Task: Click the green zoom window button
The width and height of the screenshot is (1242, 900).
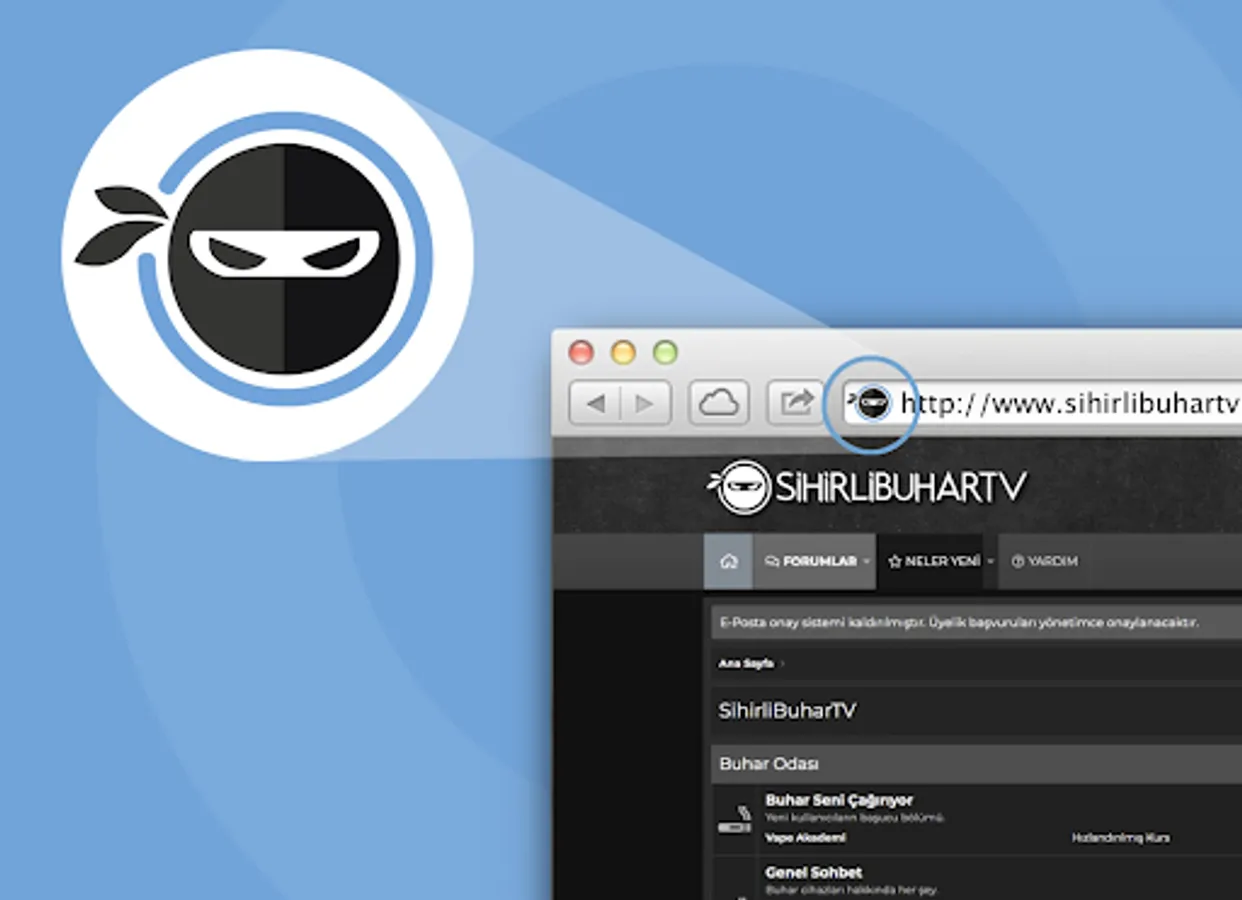Action: pyautogui.click(x=665, y=352)
